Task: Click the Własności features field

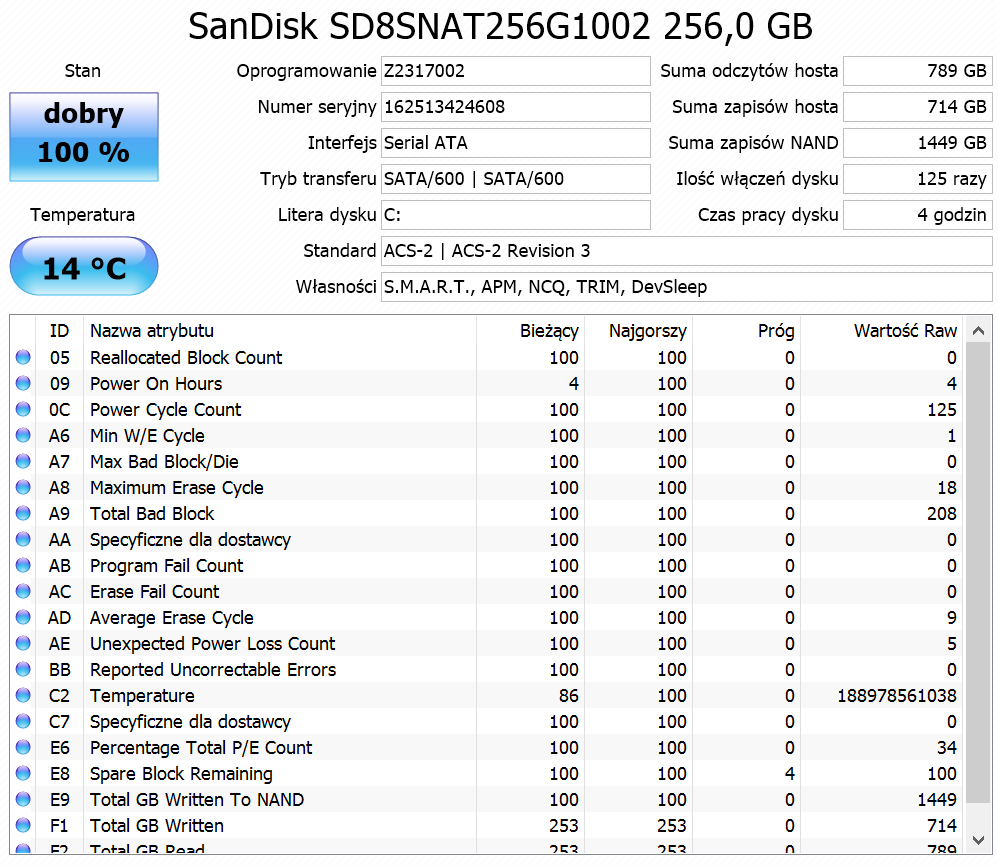Action: [x=686, y=287]
